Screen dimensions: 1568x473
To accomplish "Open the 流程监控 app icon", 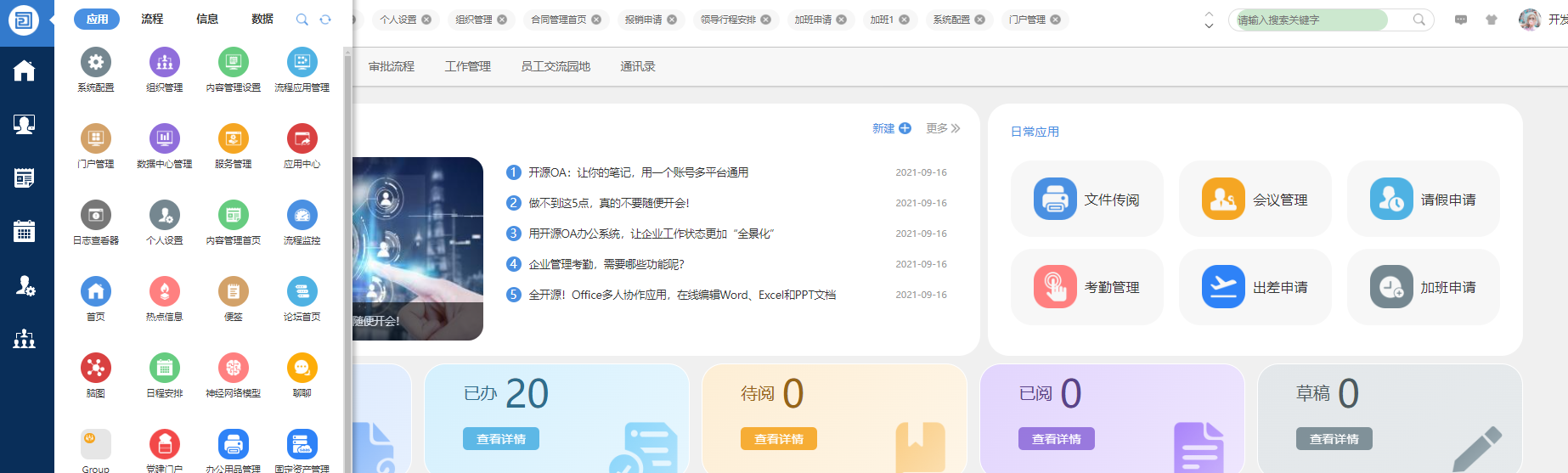I will pyautogui.click(x=302, y=216).
